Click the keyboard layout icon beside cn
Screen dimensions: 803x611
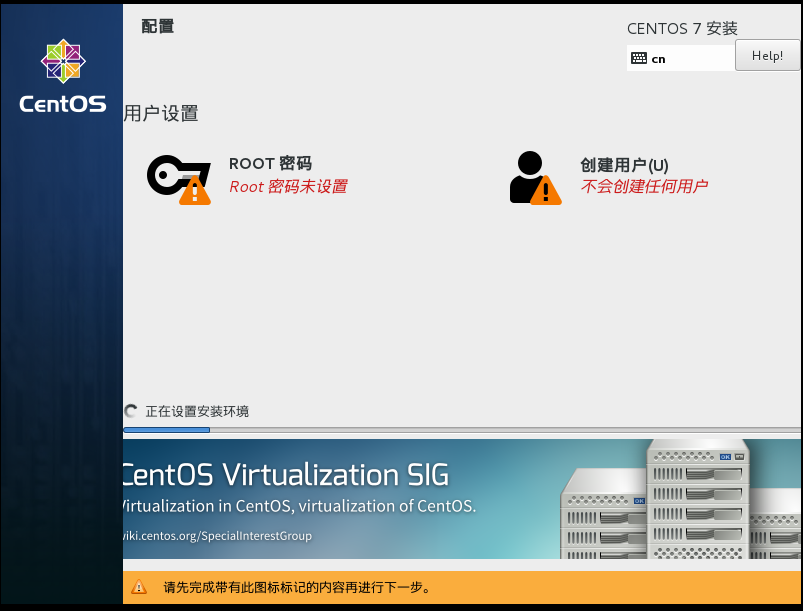[639, 59]
